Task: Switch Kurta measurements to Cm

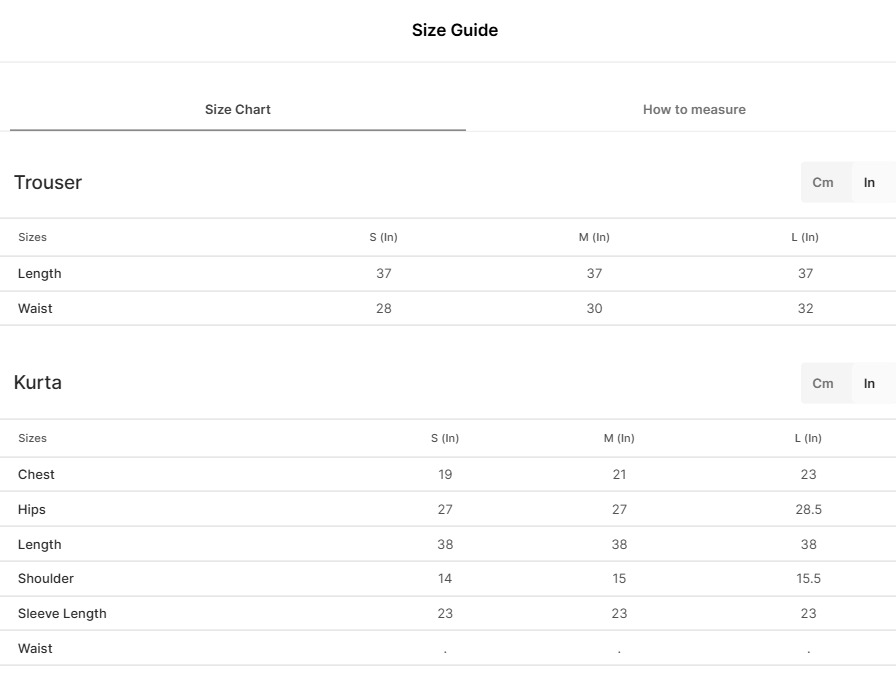Action: pos(823,383)
